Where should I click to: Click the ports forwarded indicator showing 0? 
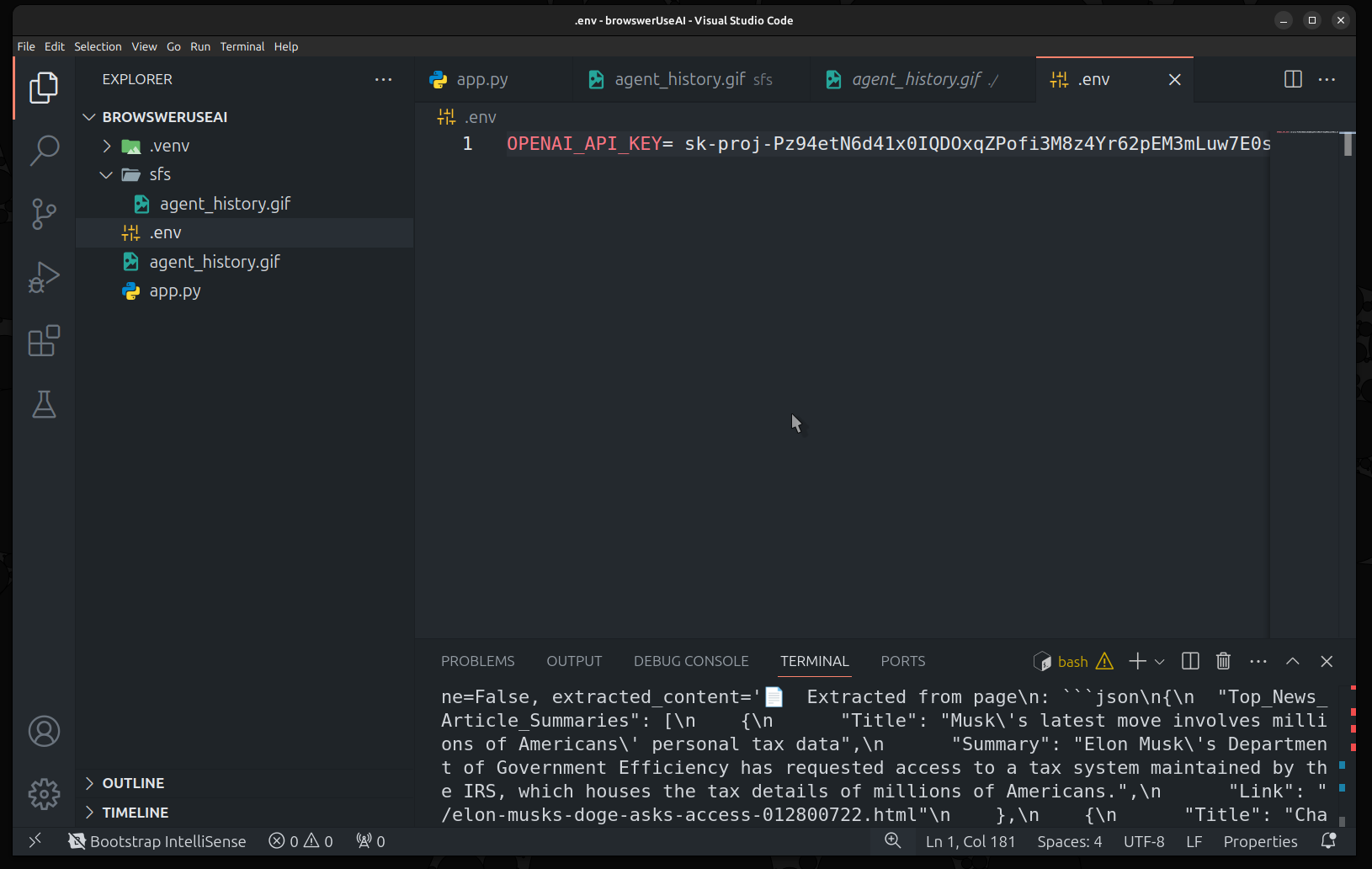click(370, 840)
